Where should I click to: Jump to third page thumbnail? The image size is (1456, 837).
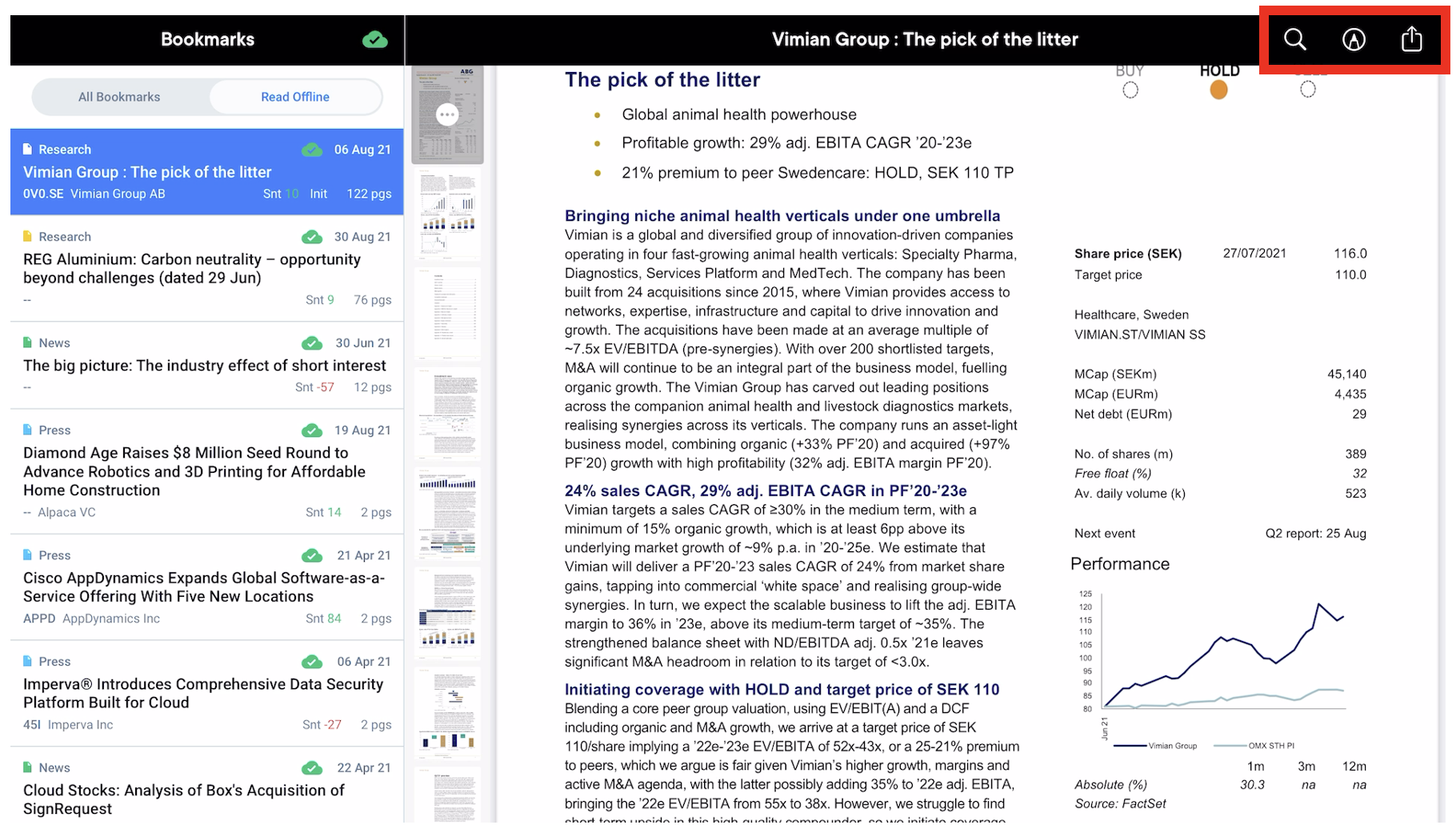pos(447,314)
